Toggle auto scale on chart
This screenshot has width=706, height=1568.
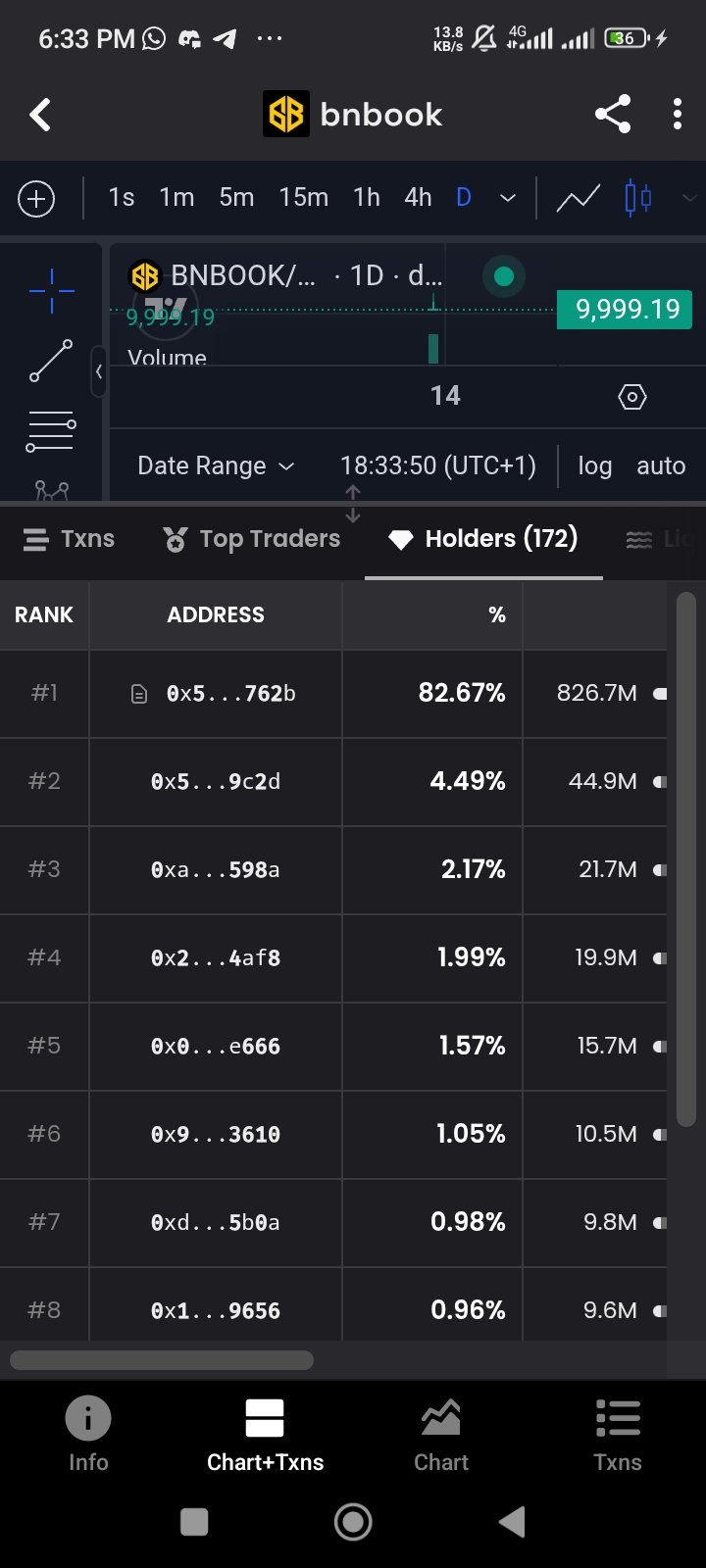click(x=661, y=465)
